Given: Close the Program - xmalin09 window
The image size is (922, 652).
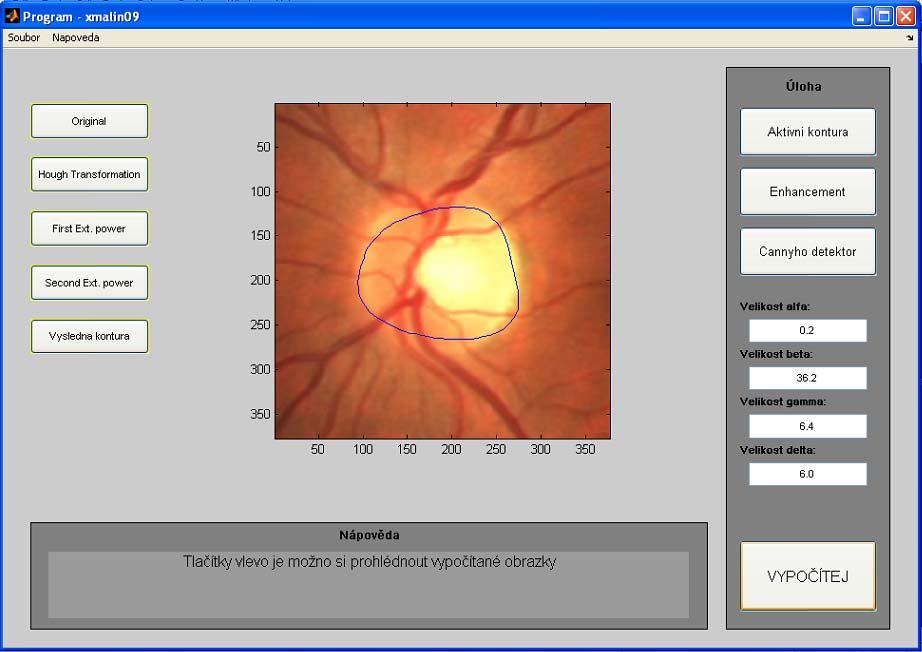Looking at the screenshot, I should coord(906,16).
